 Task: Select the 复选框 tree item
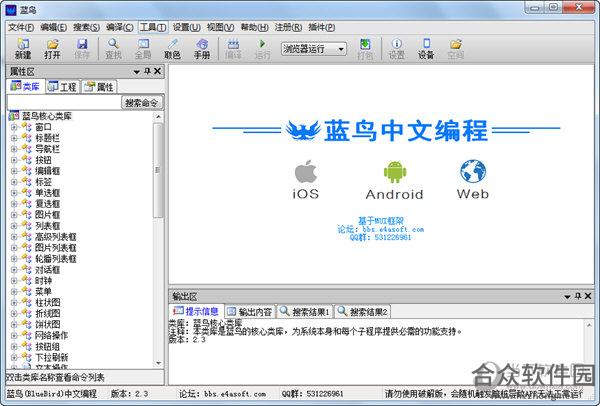[x=47, y=204]
